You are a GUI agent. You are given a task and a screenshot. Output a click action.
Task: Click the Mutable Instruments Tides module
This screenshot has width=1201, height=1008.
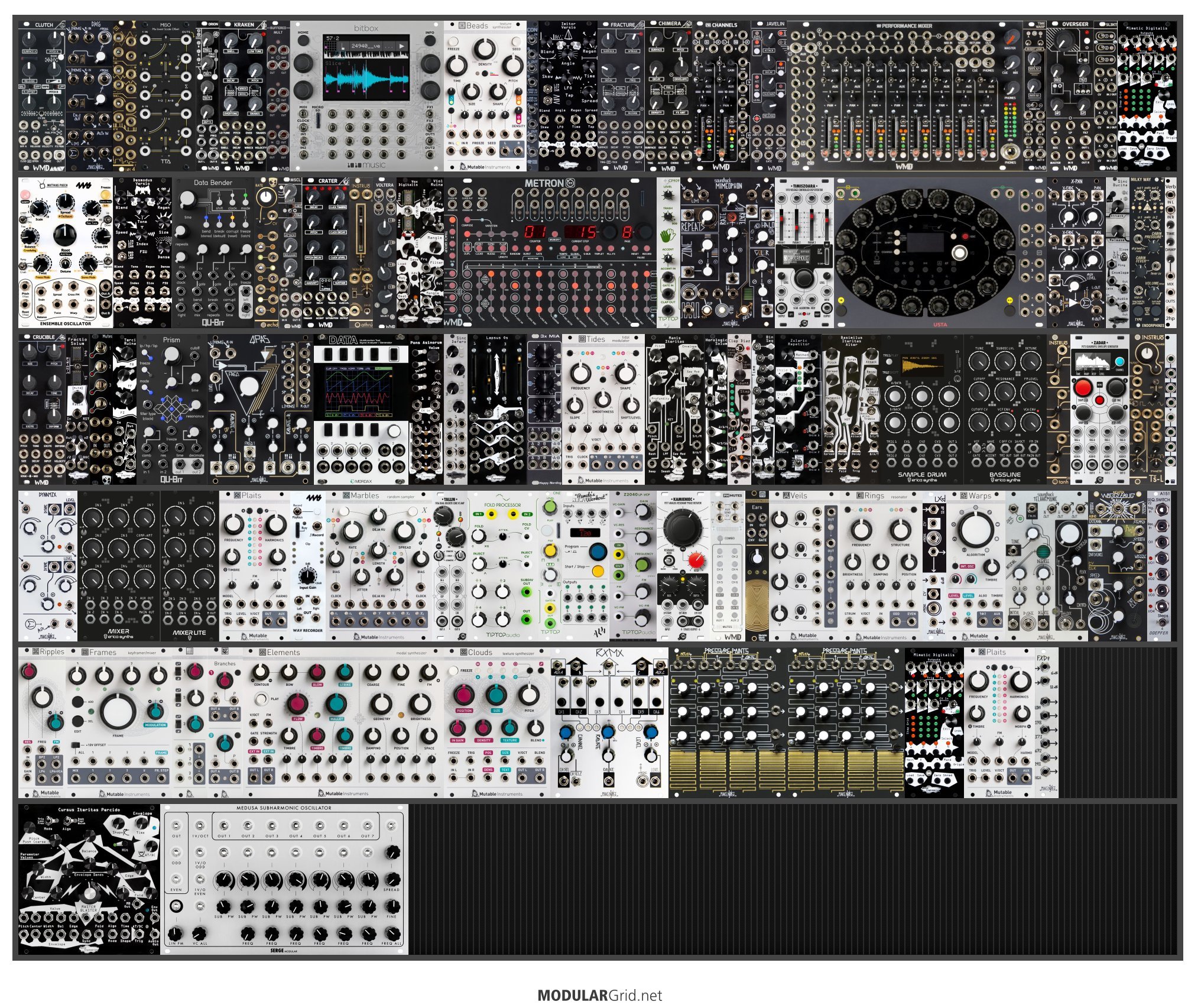[x=603, y=409]
